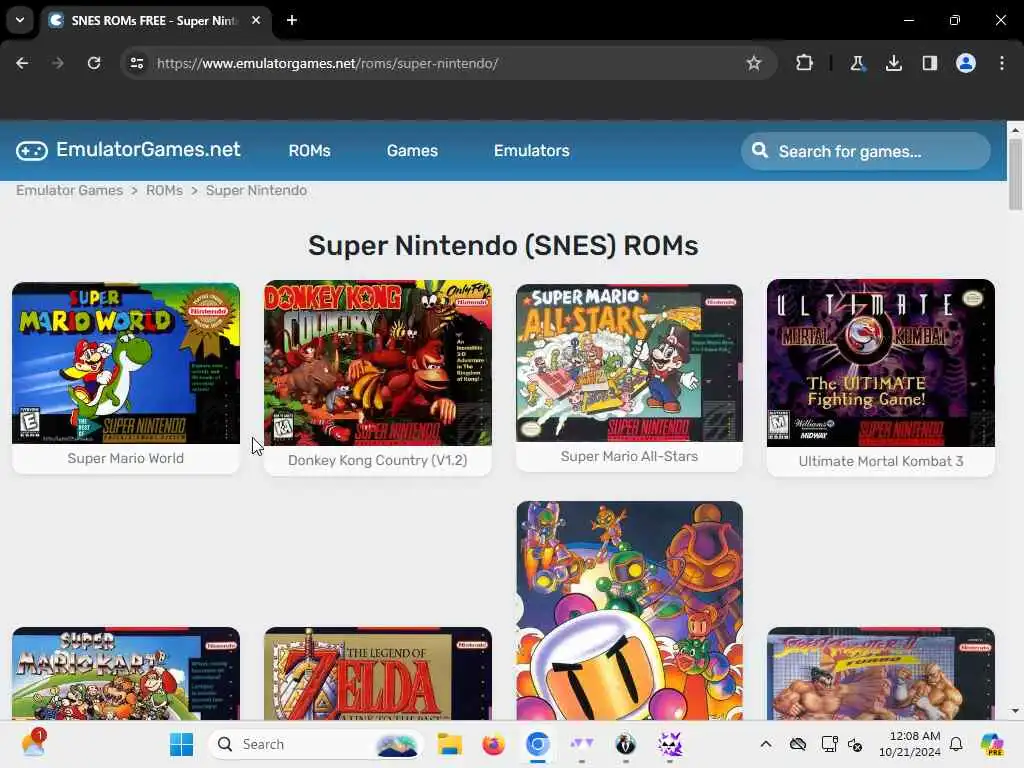Bookmark this page with the star icon
The width and height of the screenshot is (1024, 768).
(x=754, y=63)
